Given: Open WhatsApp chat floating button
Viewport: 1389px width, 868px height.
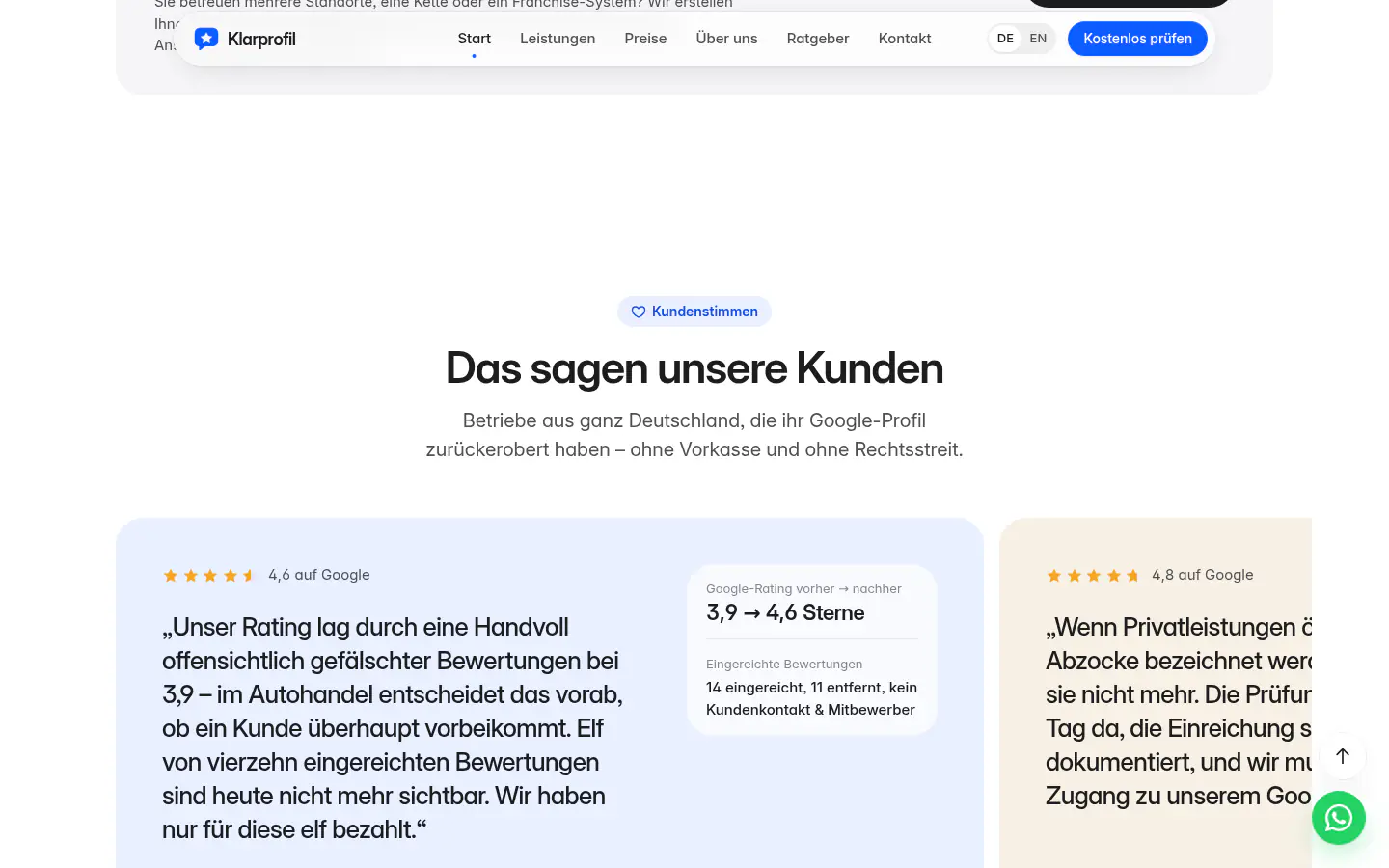Looking at the screenshot, I should point(1339,818).
